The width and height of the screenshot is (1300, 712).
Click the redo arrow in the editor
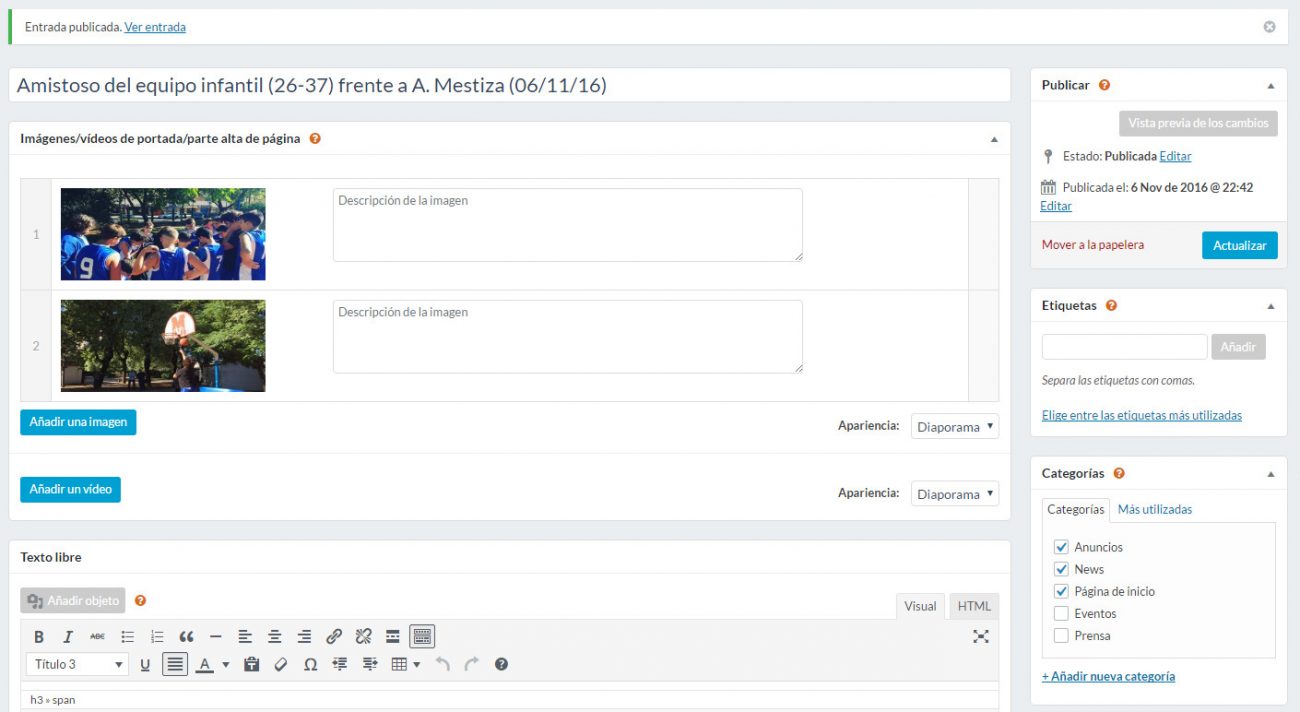pos(472,664)
